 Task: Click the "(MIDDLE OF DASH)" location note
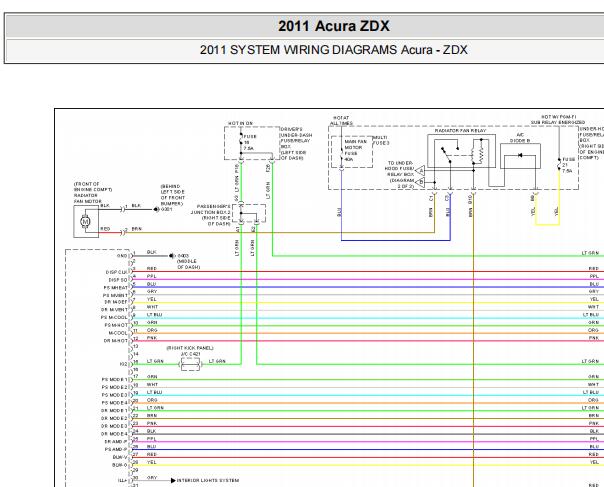(188, 264)
